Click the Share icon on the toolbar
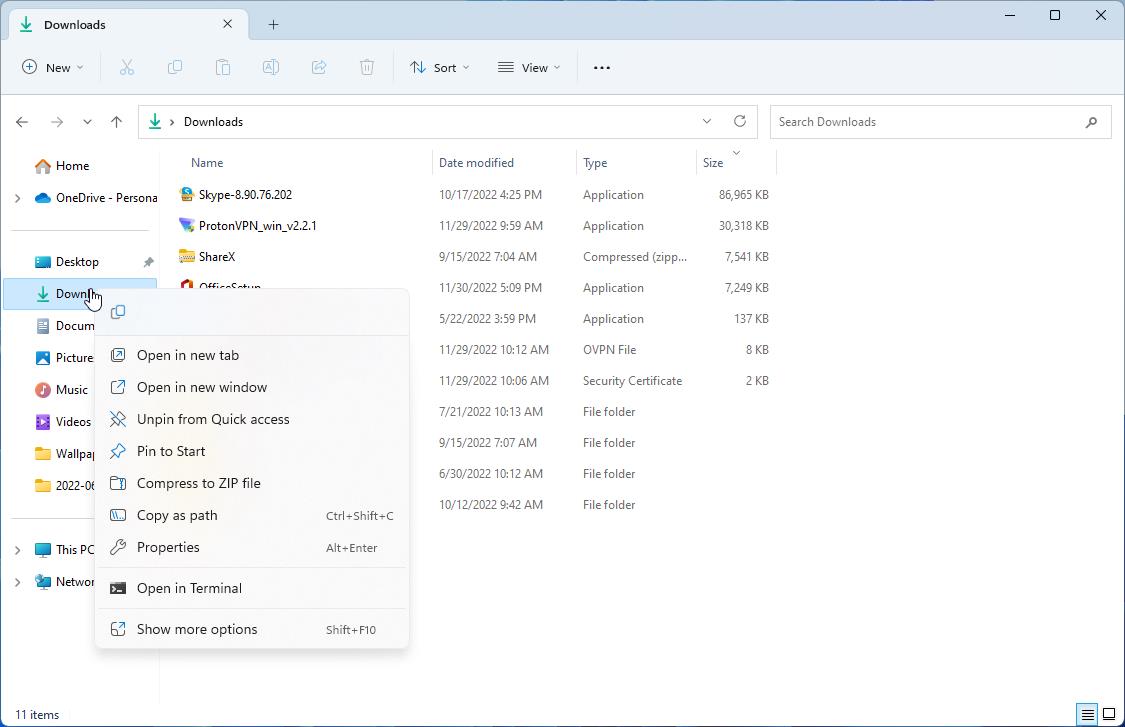This screenshot has width=1125, height=727. point(318,67)
